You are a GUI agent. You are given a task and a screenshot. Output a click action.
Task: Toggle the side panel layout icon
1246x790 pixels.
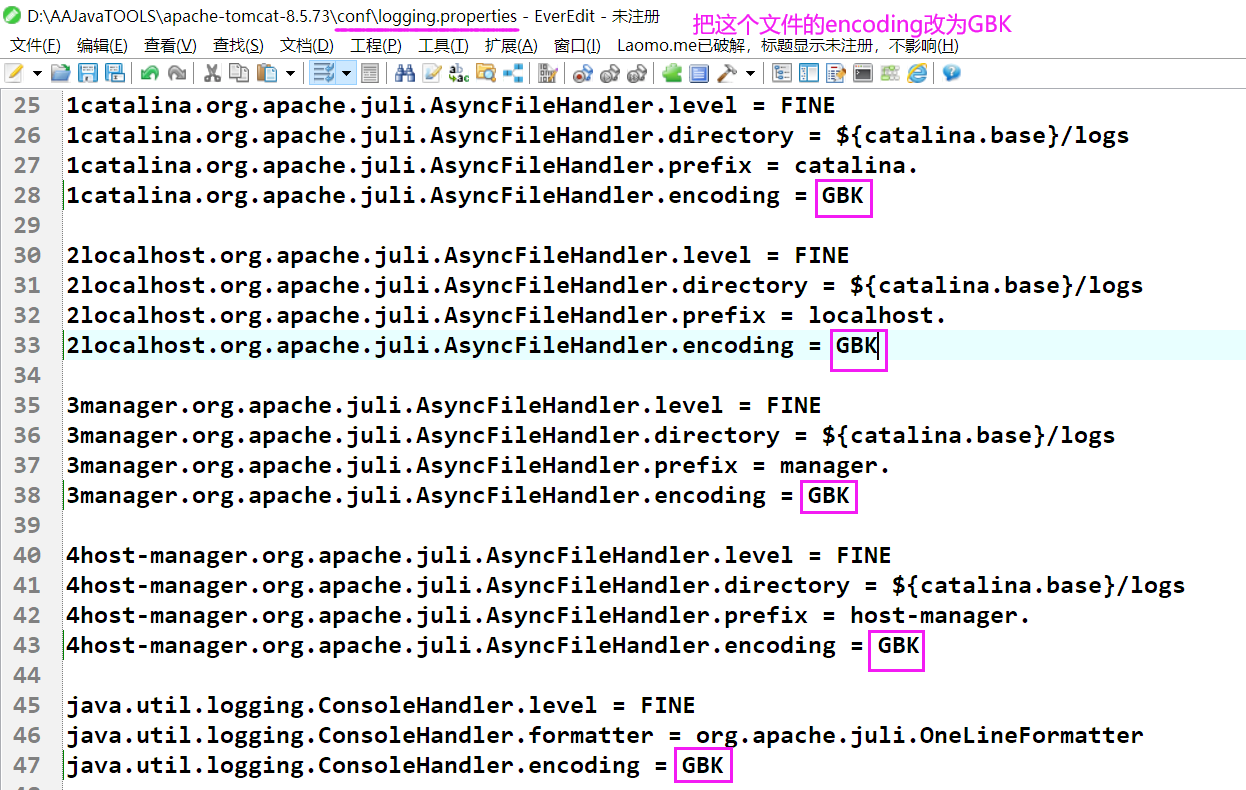point(809,73)
